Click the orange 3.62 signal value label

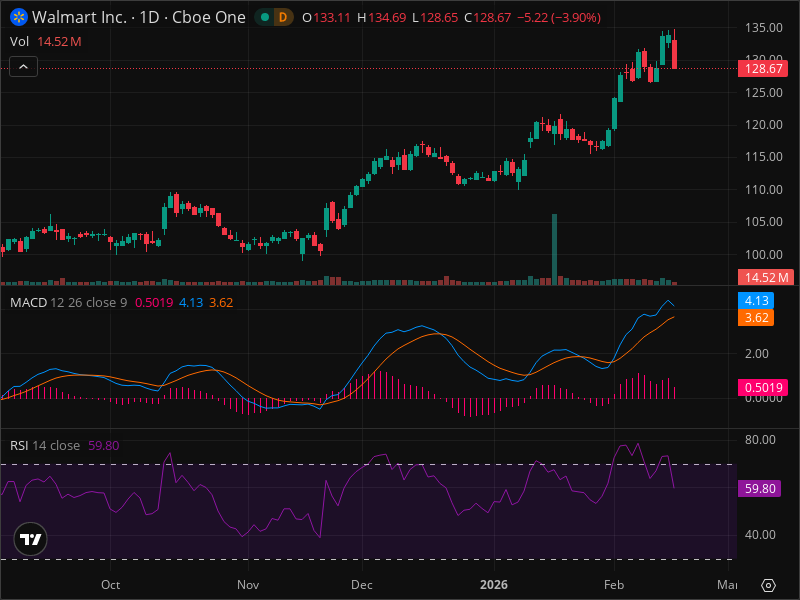[756, 317]
